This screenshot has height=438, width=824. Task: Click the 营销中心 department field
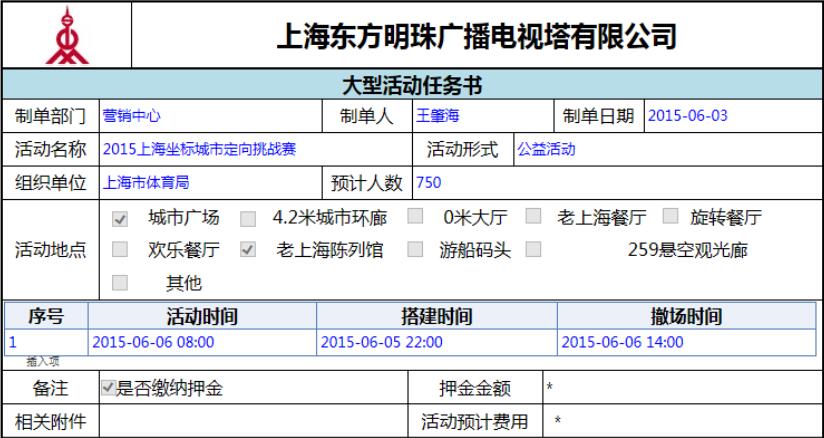click(211, 116)
